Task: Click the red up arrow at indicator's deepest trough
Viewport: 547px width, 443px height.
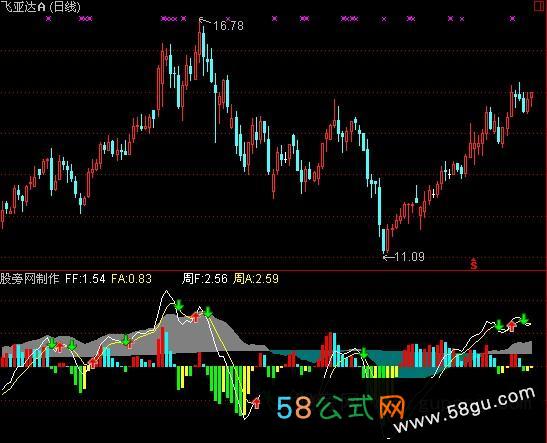Action: coord(257,402)
